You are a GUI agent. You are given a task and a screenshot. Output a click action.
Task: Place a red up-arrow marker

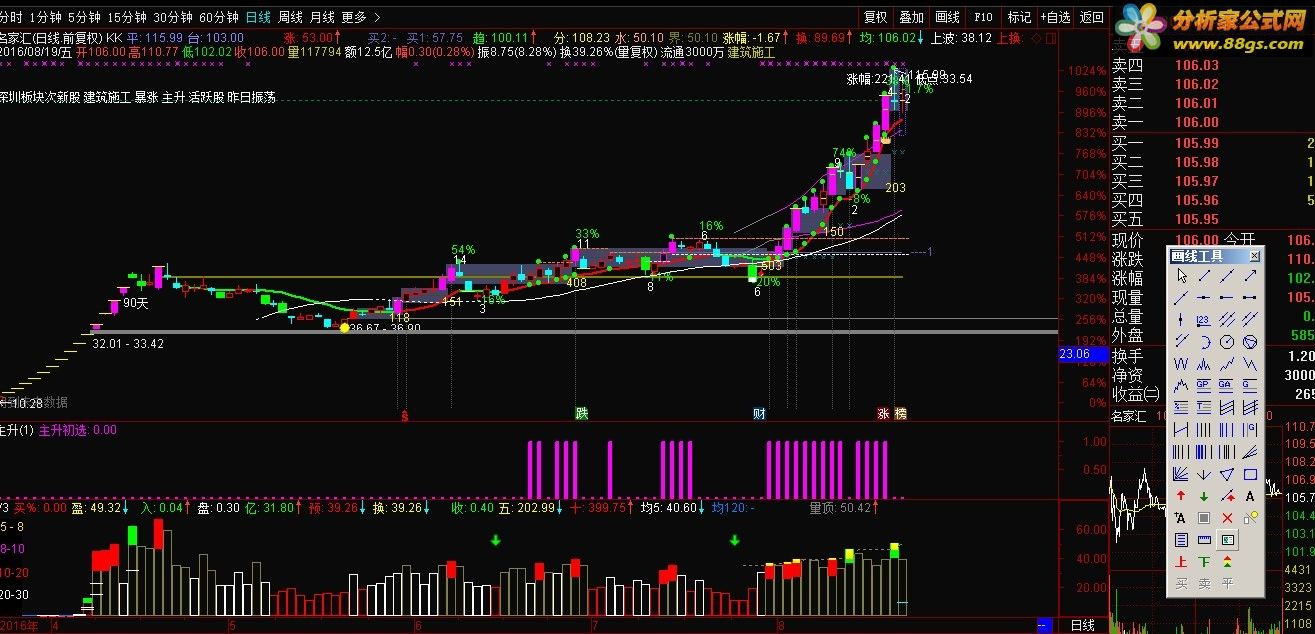point(1182,496)
